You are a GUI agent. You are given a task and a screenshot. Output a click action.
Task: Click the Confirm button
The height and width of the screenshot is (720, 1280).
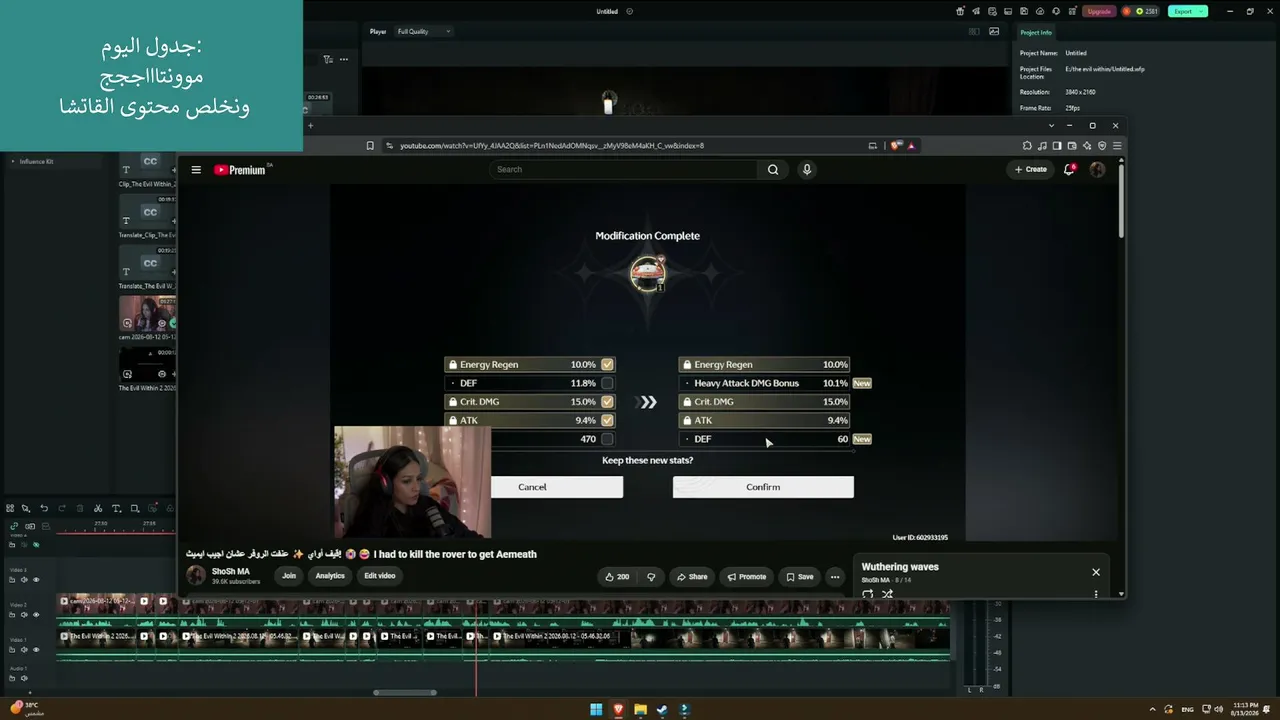[x=763, y=487]
